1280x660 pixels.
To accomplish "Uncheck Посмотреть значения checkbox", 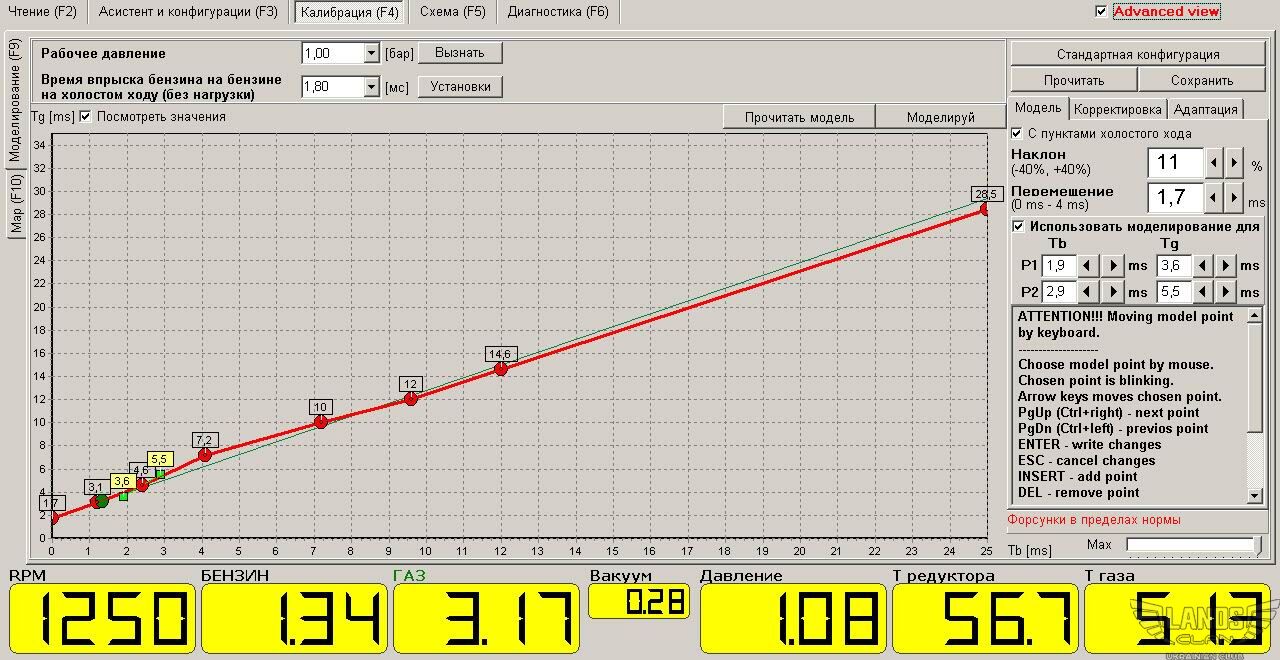I will (85, 117).
